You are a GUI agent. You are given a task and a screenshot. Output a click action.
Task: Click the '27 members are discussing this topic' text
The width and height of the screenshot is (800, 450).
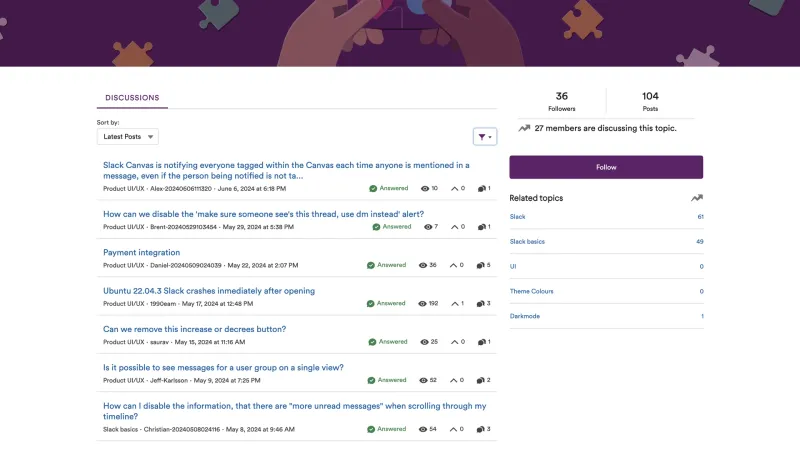point(606,128)
